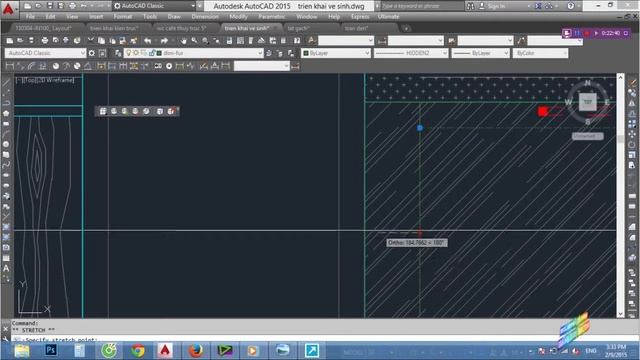Toggle the layer freeze sun icon

pyautogui.click(x=136, y=53)
